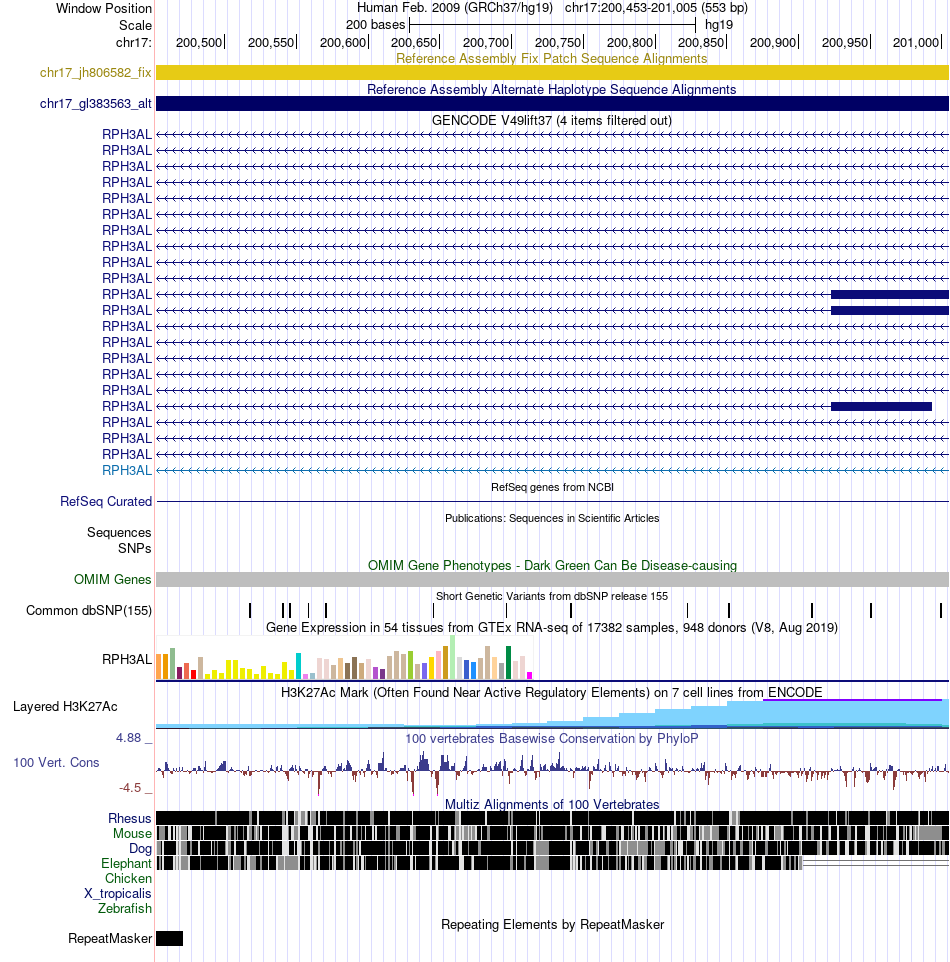Click the cyan bar in GTEx chart

(x=298, y=666)
